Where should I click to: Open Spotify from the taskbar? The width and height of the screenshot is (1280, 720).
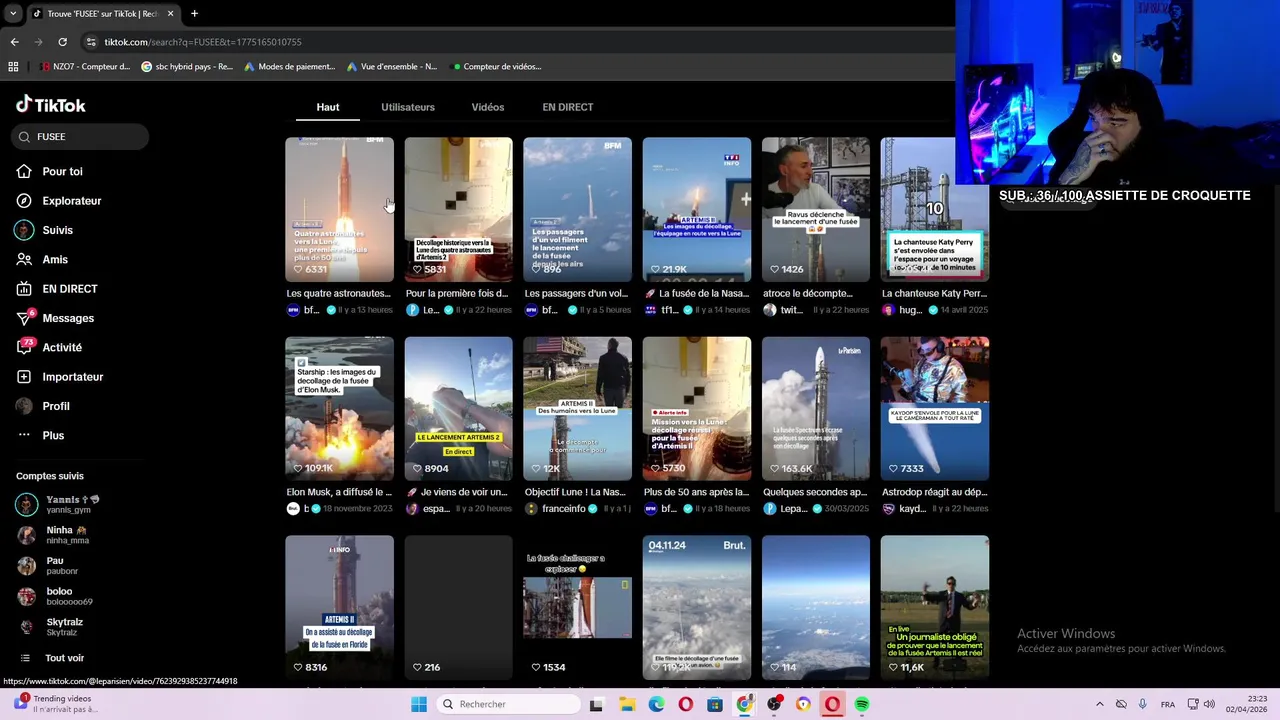(862, 704)
